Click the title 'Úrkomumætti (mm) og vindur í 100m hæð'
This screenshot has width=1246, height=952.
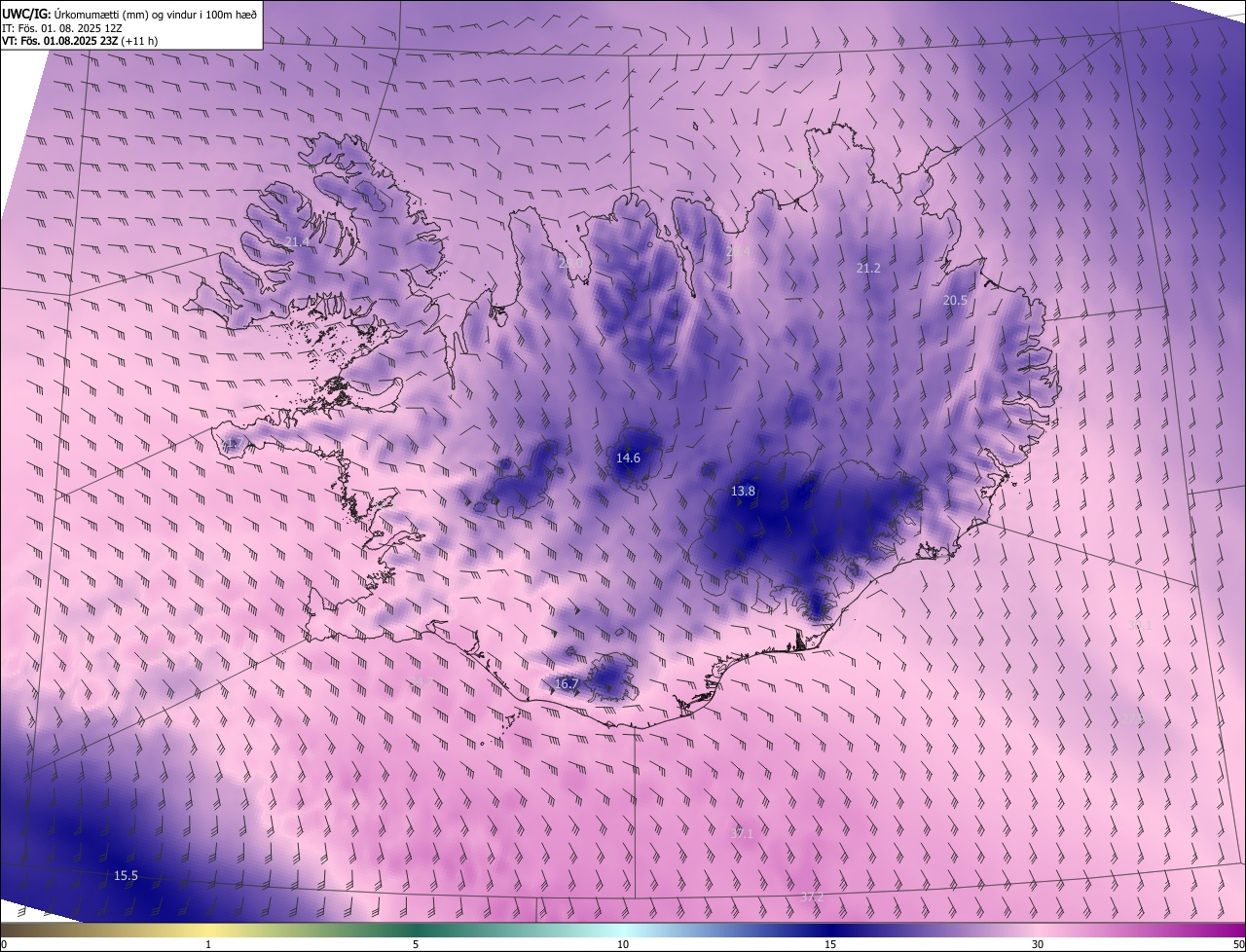pos(156,14)
